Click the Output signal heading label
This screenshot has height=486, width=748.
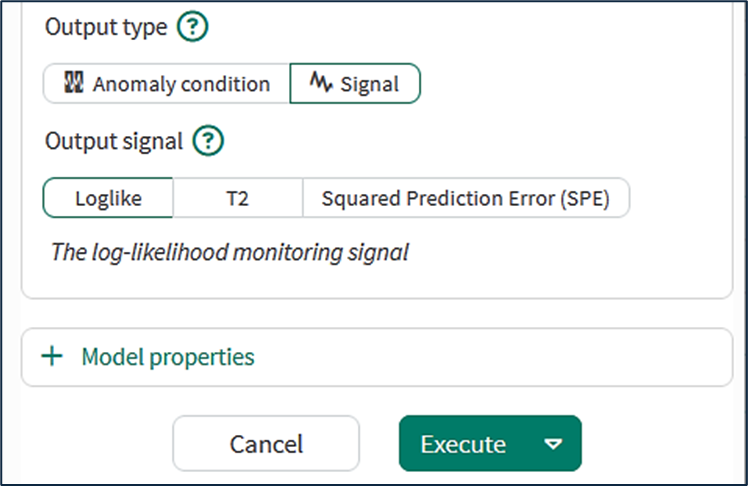tap(114, 141)
